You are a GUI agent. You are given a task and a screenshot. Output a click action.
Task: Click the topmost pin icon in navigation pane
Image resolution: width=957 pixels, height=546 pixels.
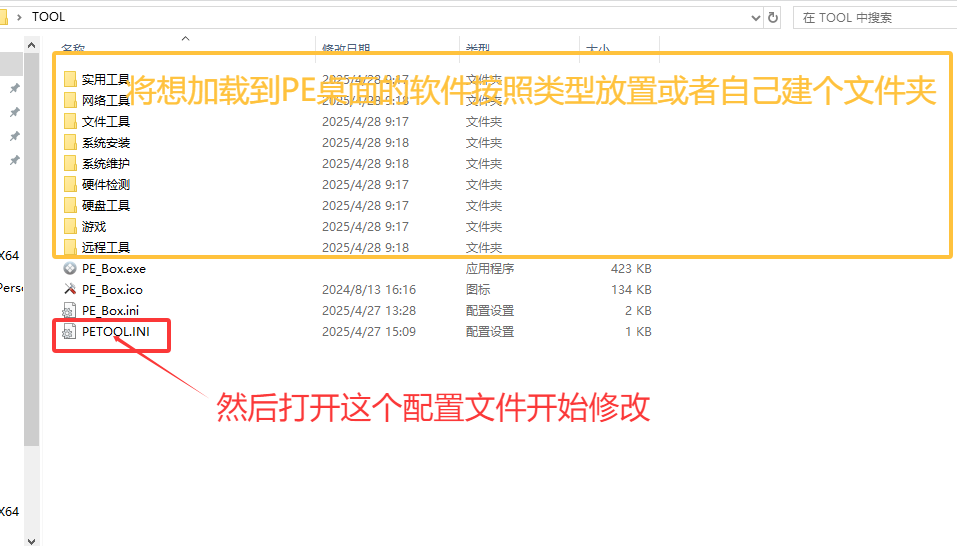(14, 89)
